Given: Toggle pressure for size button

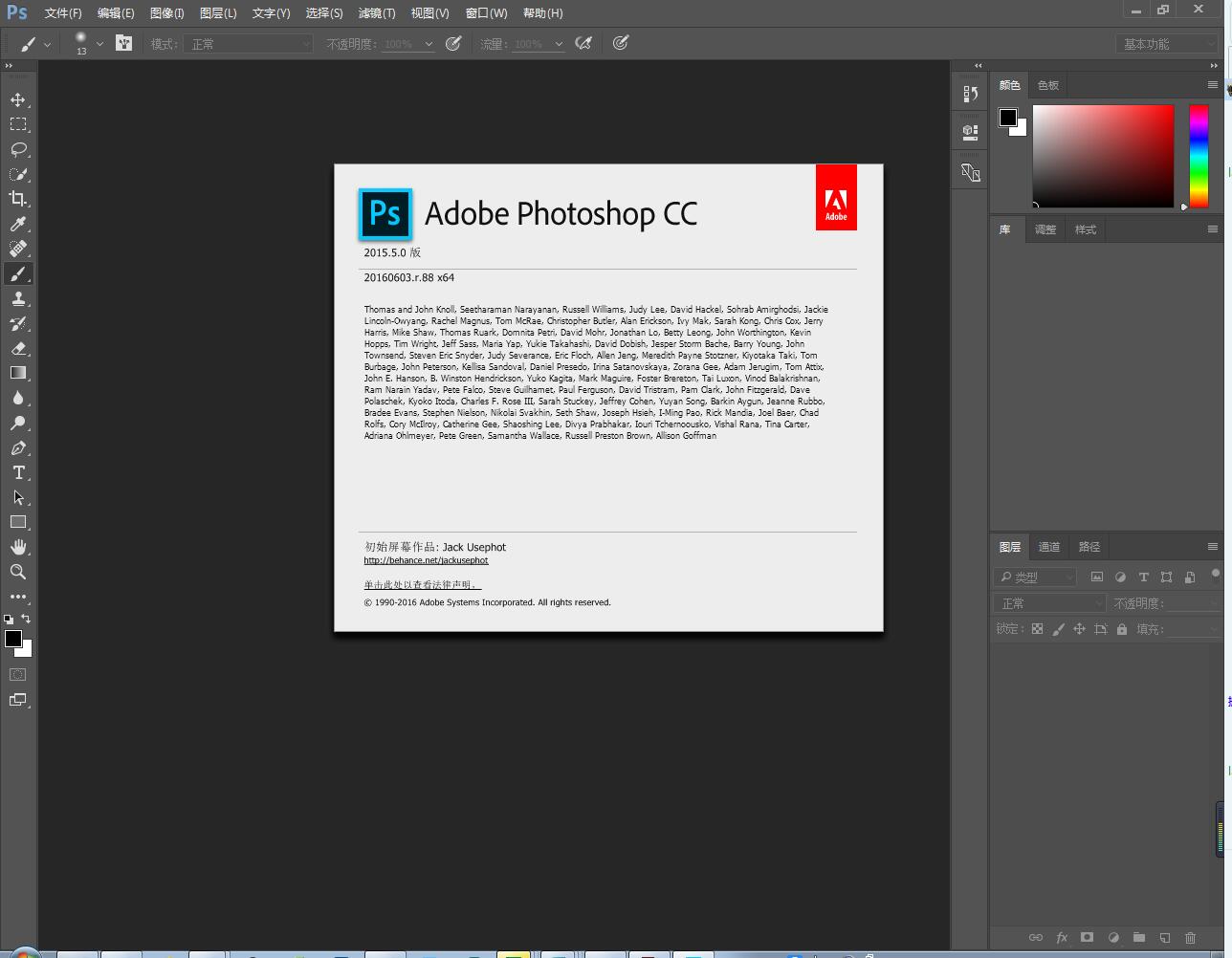Looking at the screenshot, I should click(621, 43).
